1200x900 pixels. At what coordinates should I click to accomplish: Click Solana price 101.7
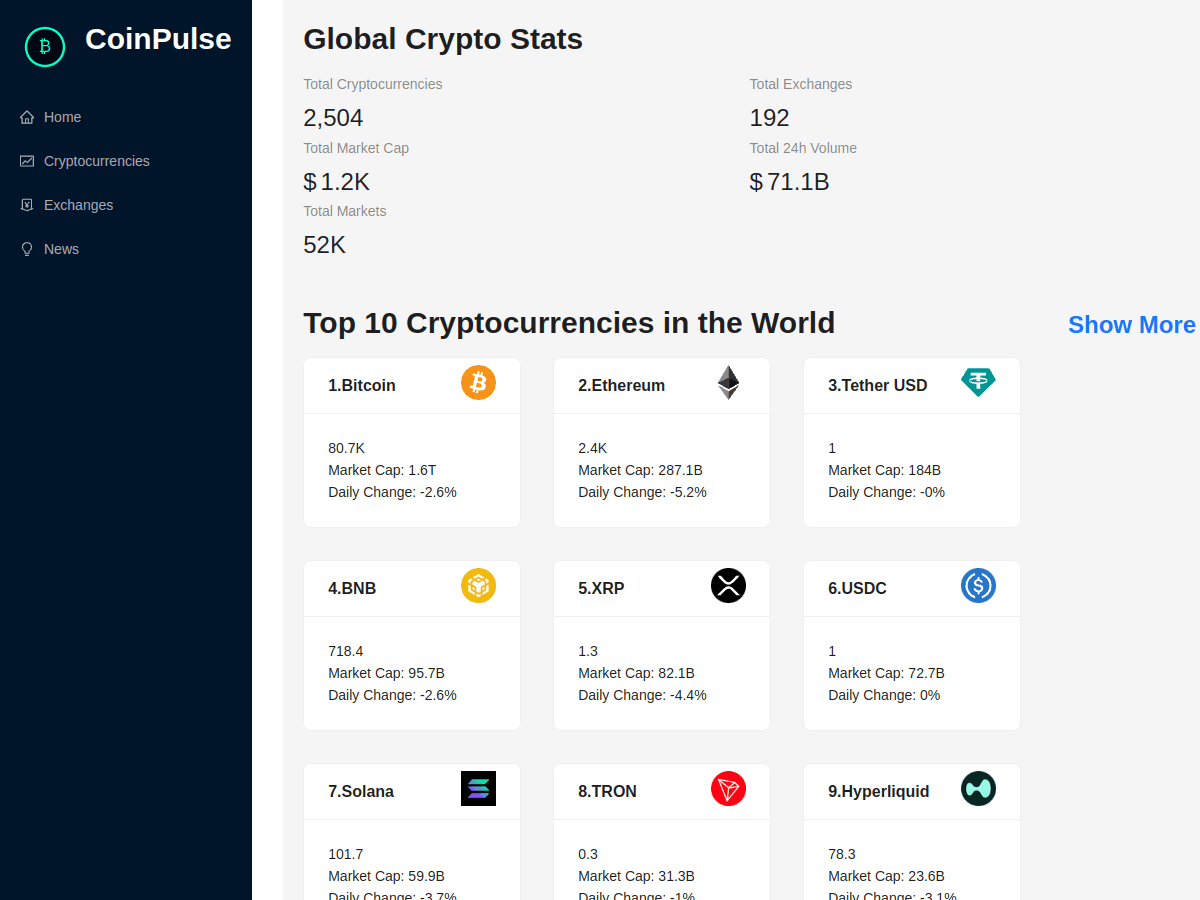pos(346,854)
